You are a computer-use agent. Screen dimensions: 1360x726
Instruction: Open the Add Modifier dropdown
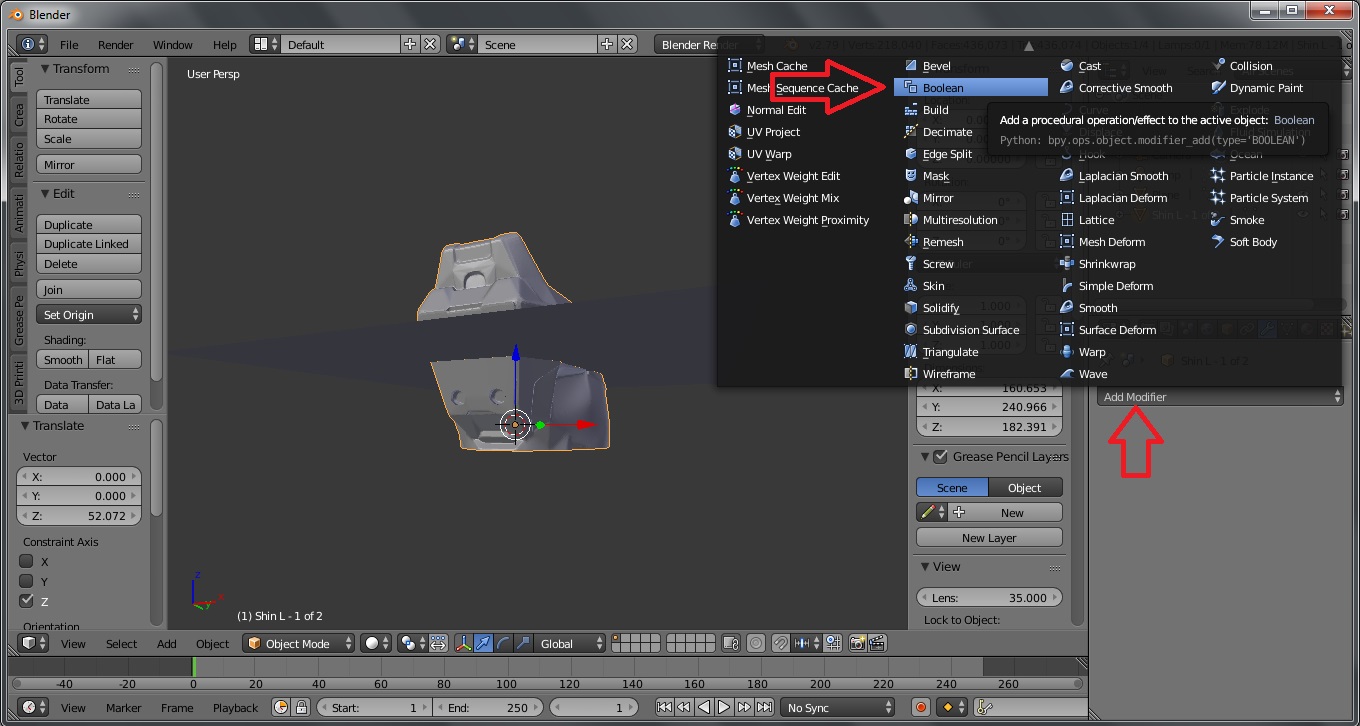pyautogui.click(x=1220, y=397)
